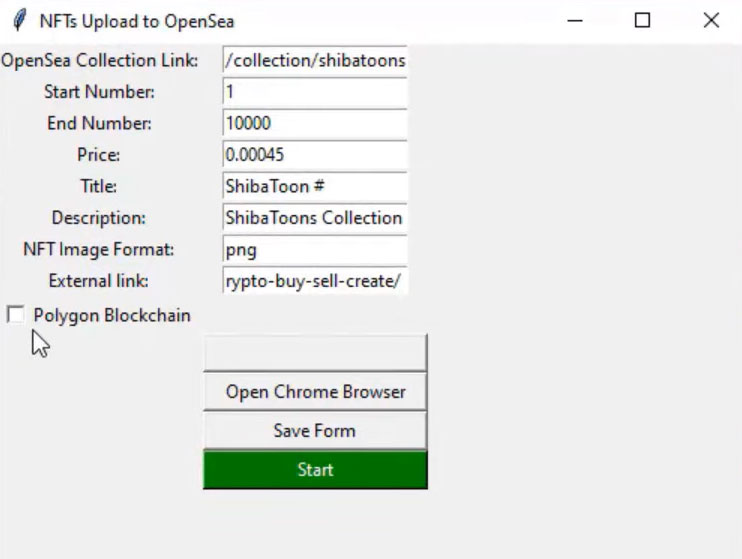Click the End Number field showing 10000
The height and width of the screenshot is (559, 742).
[x=315, y=123]
